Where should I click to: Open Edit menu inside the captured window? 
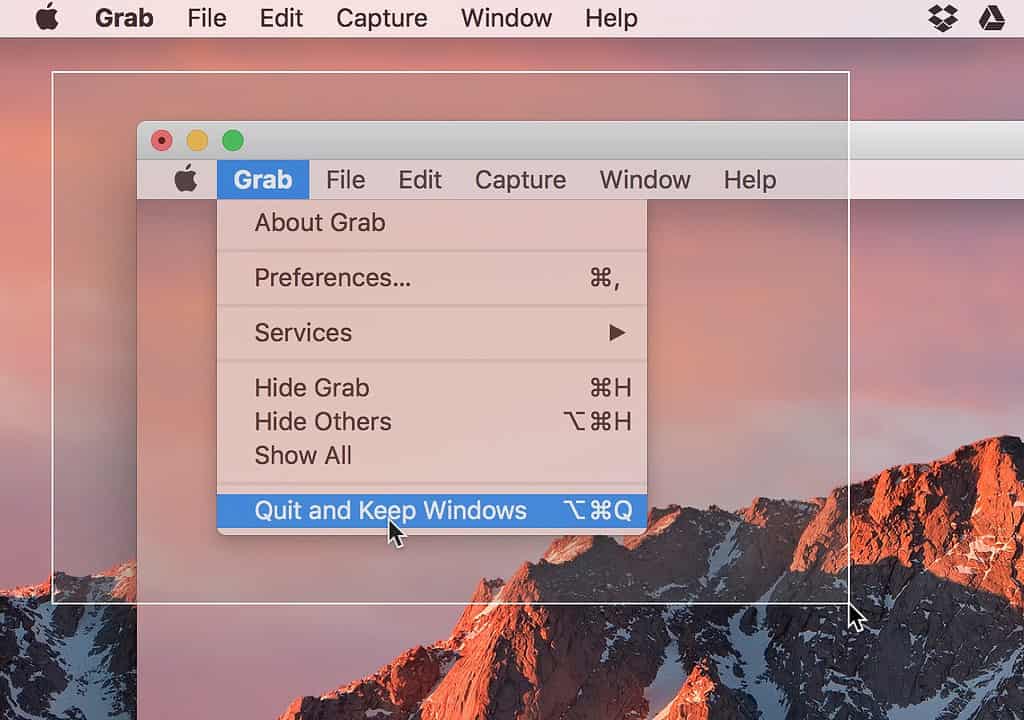pyautogui.click(x=420, y=180)
